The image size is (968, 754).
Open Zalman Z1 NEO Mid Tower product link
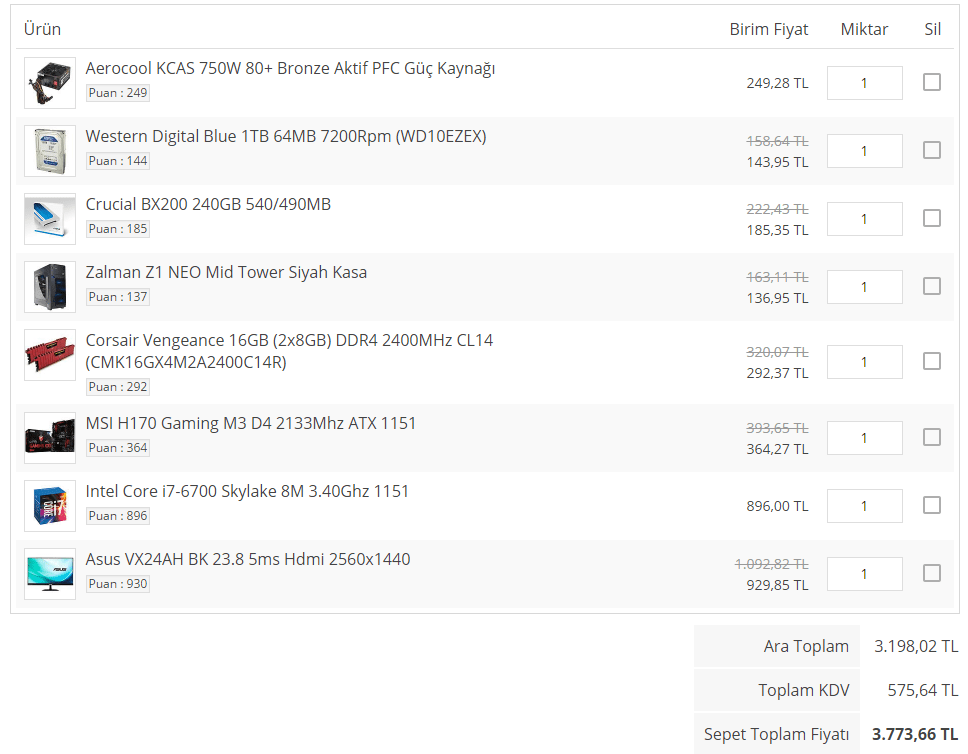[226, 272]
